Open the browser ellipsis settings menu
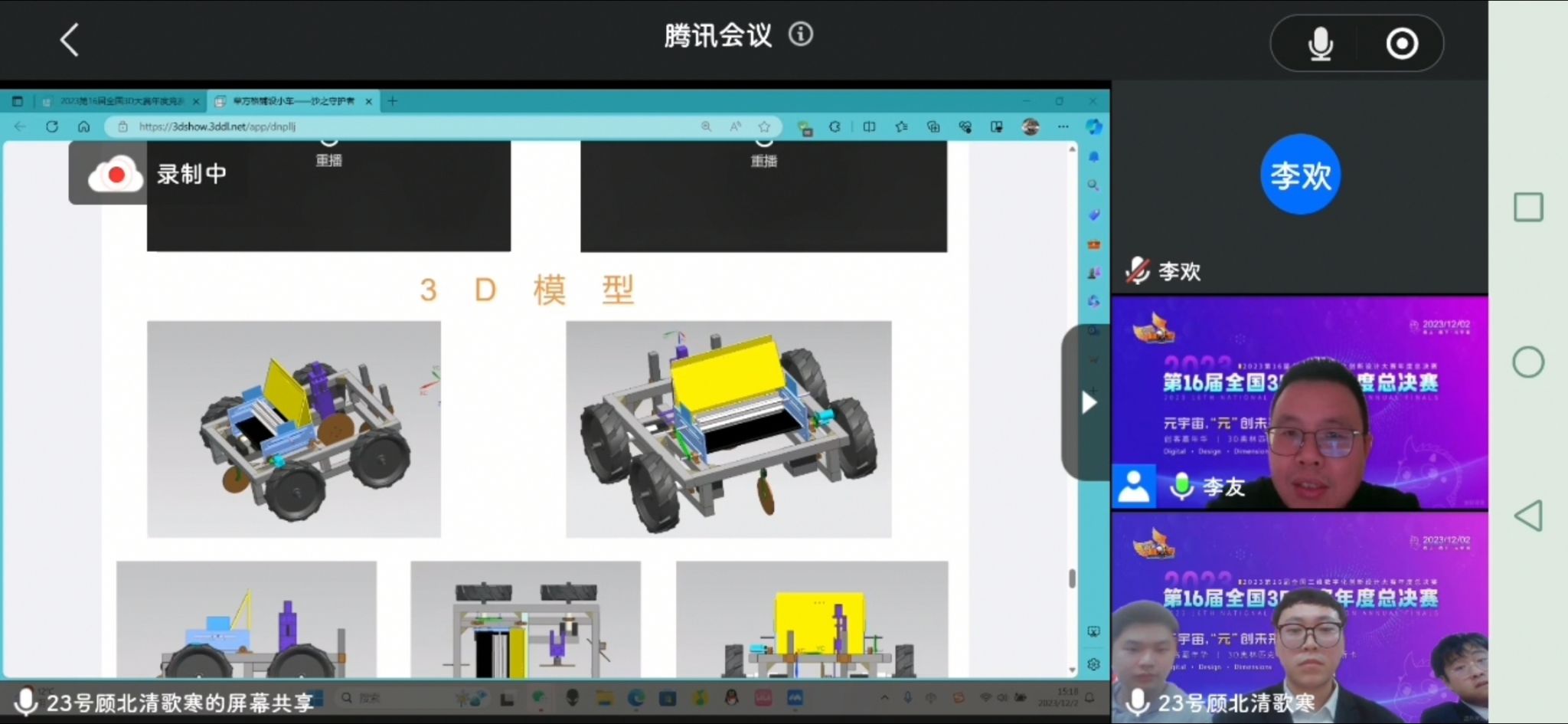This screenshot has height=724, width=1568. point(1063,126)
